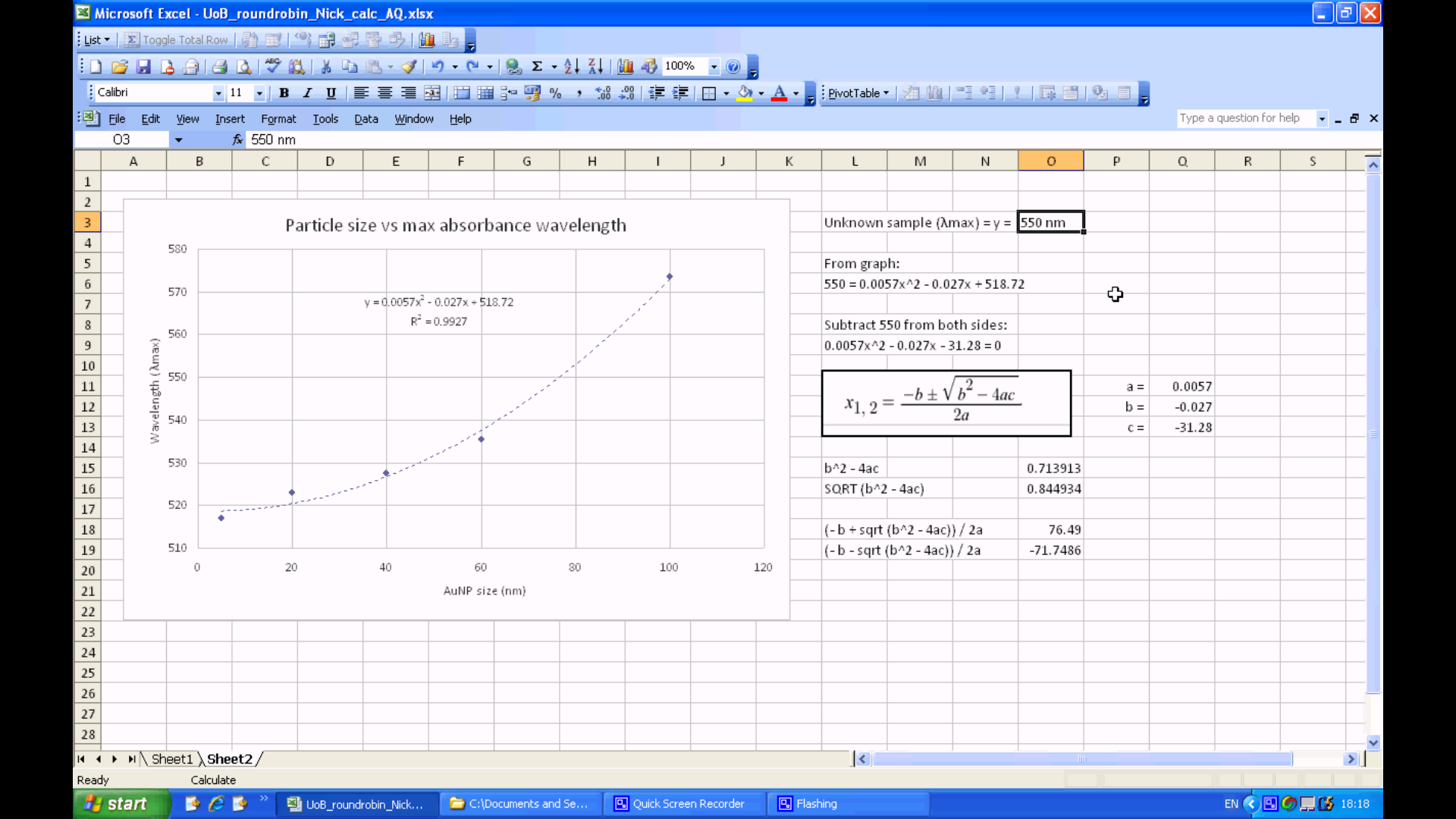This screenshot has height=819, width=1456.
Task: Click the Percent Style icon
Action: pos(556,93)
